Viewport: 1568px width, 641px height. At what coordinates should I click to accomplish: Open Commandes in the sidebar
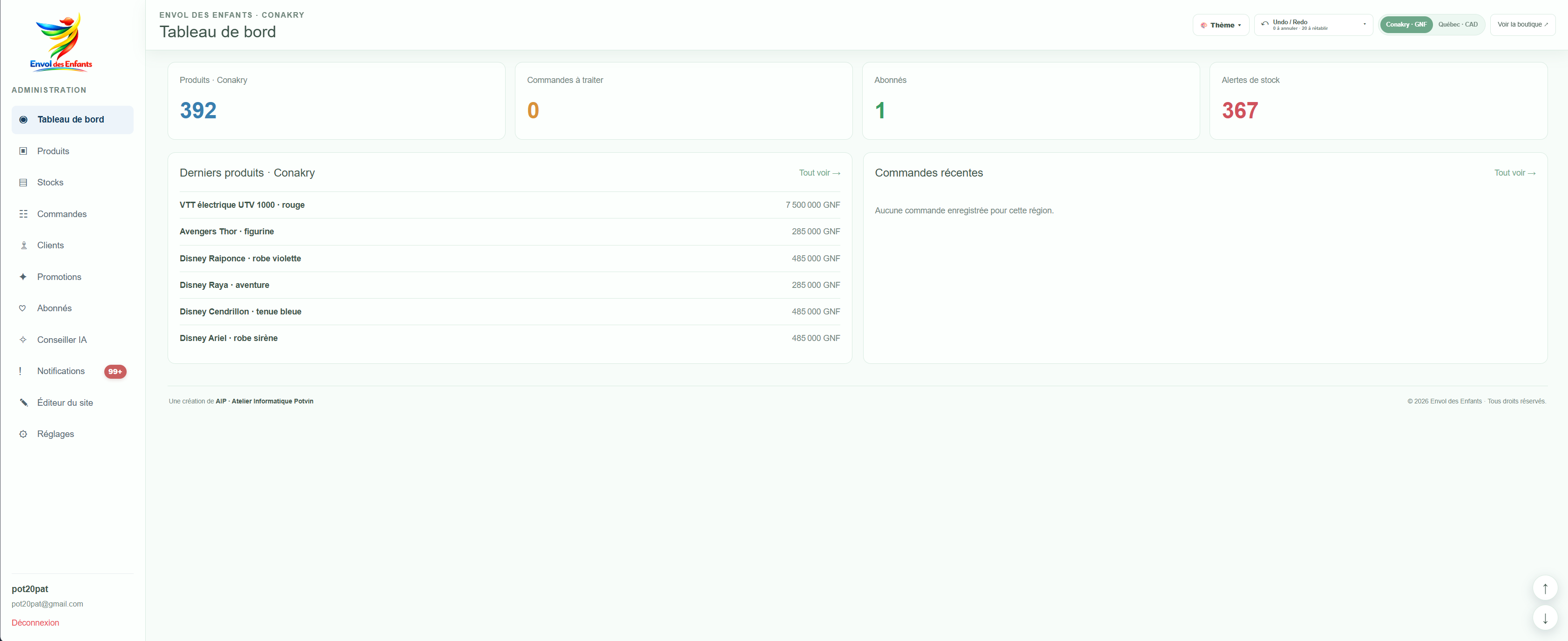pos(73,214)
